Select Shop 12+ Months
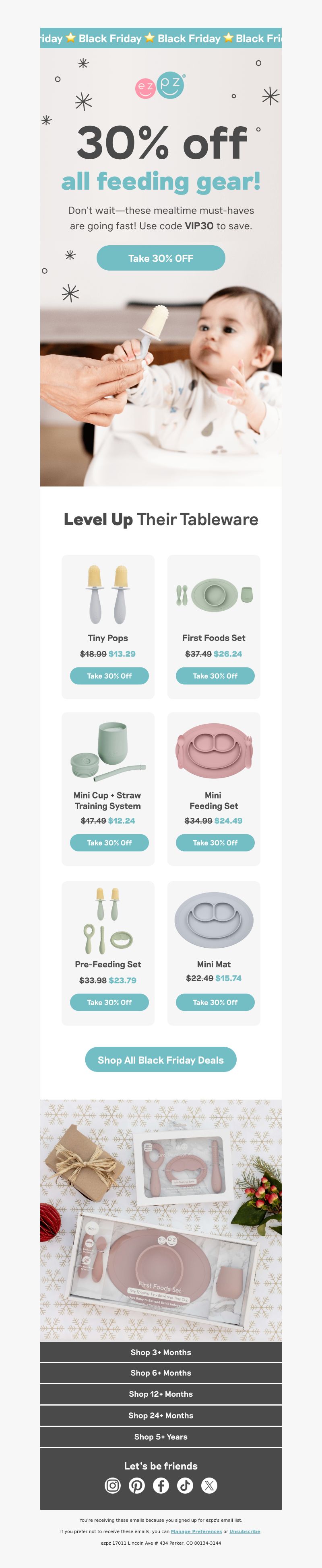 click(x=161, y=1394)
